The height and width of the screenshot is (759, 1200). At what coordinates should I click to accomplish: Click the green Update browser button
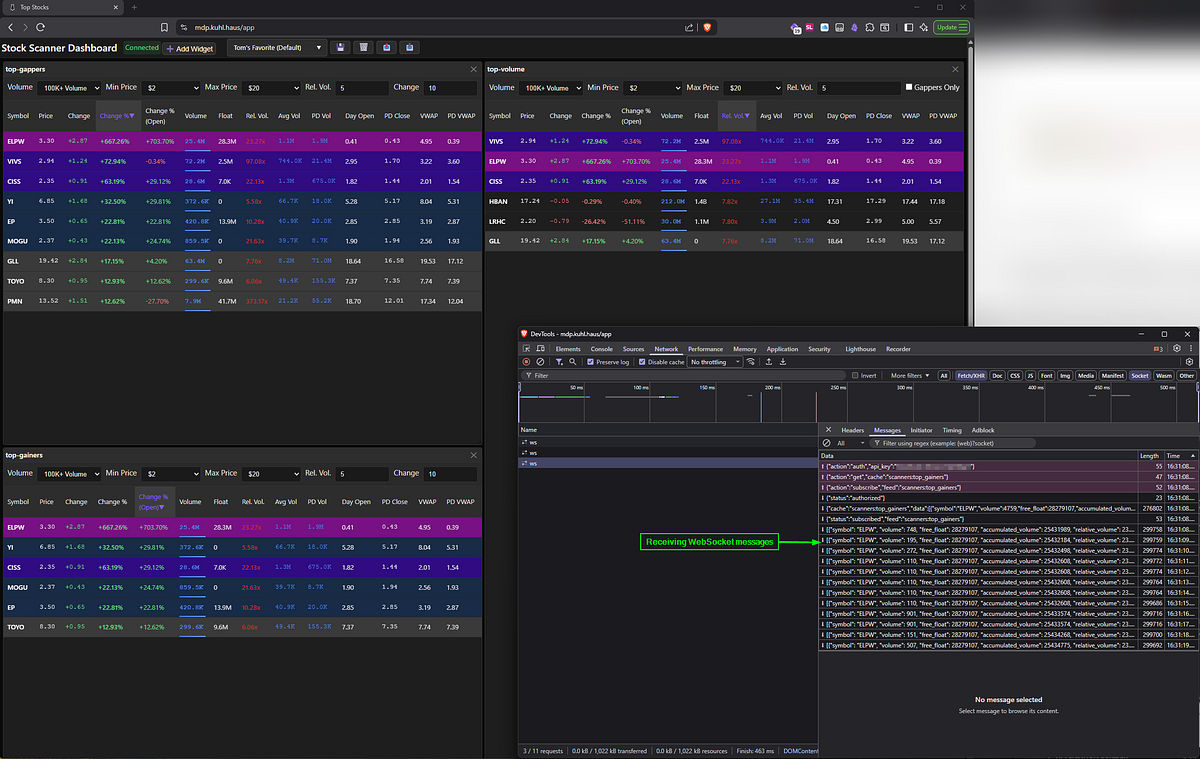click(951, 27)
